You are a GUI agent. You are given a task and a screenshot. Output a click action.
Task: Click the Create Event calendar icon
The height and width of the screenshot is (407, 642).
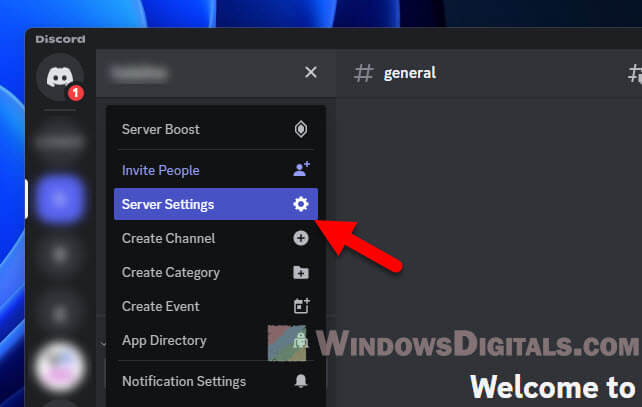(301, 305)
